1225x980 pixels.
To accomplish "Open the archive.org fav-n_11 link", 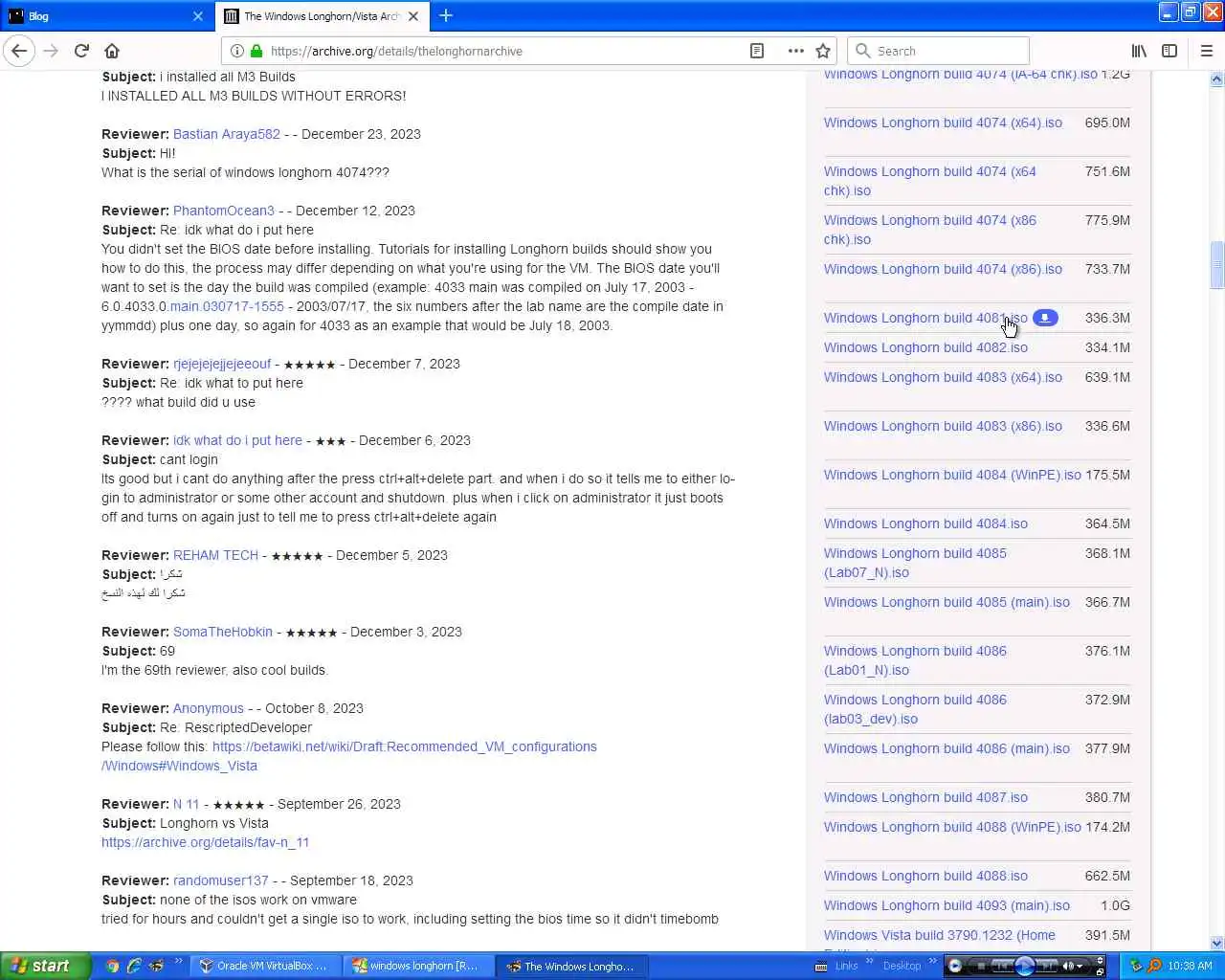I will (205, 842).
